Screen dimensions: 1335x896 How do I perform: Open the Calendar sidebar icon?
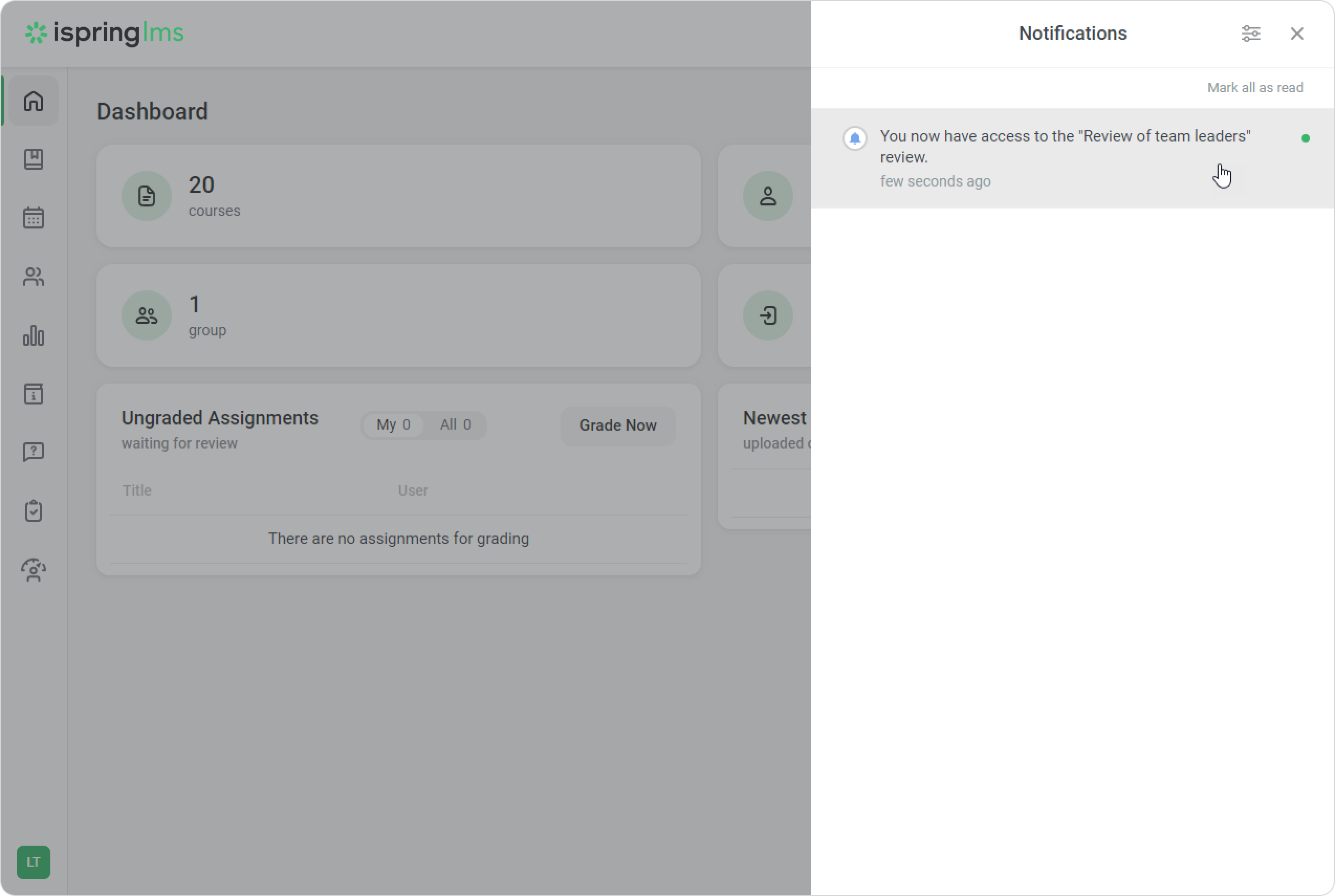pyautogui.click(x=33, y=218)
